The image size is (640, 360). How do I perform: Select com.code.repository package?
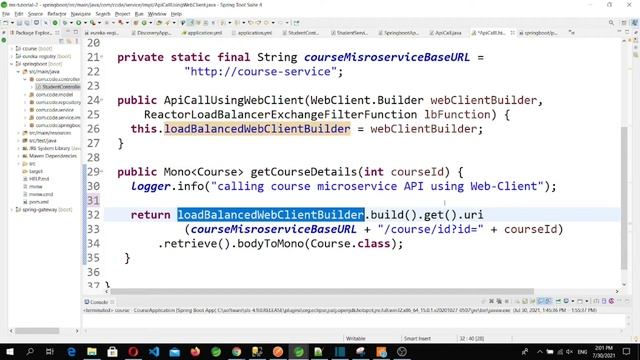point(55,102)
